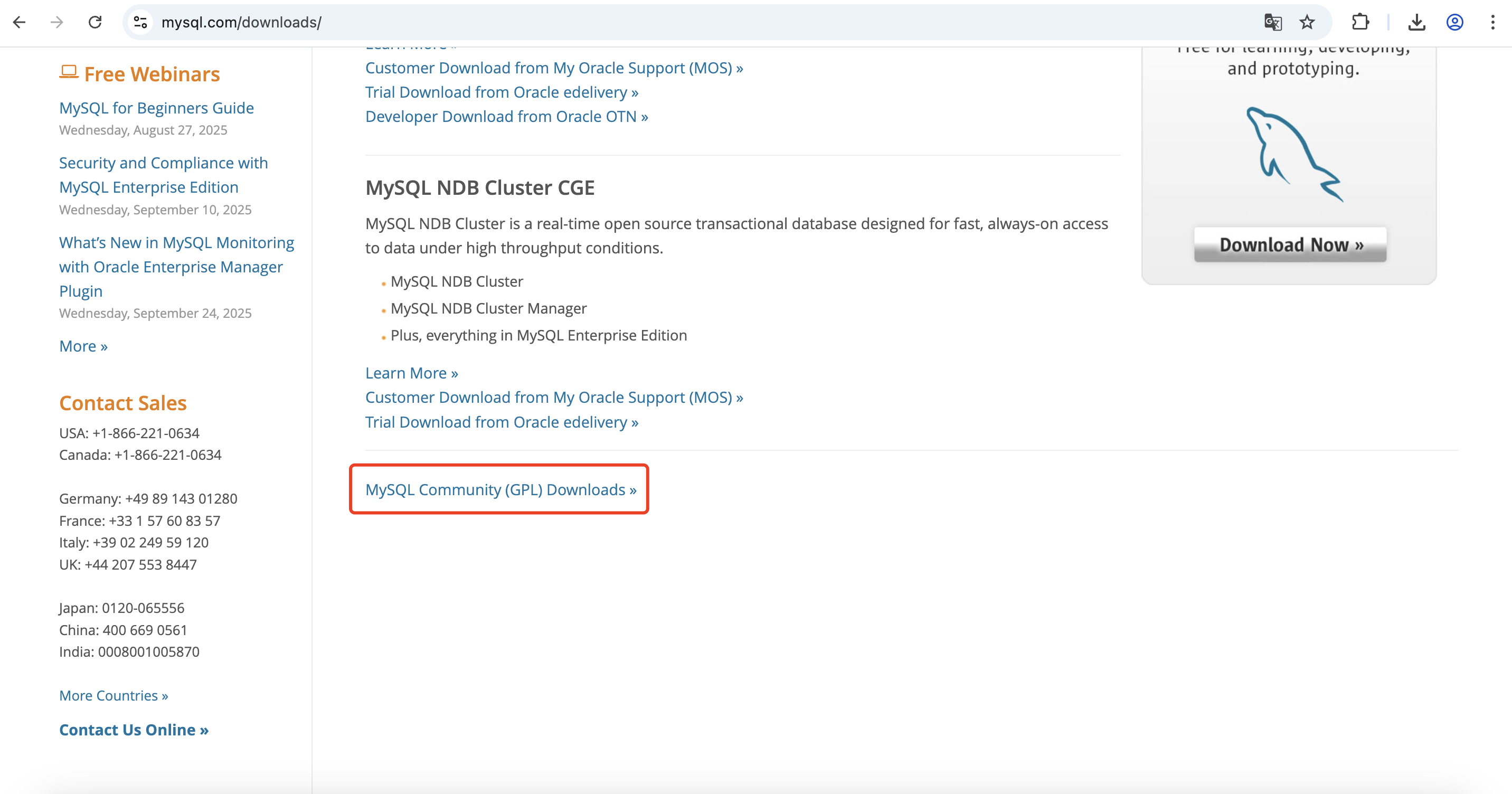Go back using browser back arrow
Viewport: 1512px width, 794px height.
20,22
